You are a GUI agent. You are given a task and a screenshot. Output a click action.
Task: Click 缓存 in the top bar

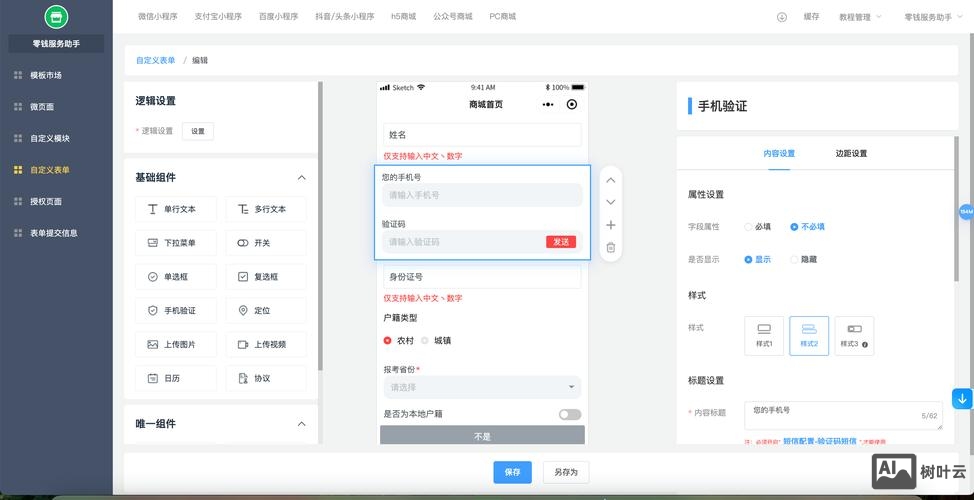(811, 17)
